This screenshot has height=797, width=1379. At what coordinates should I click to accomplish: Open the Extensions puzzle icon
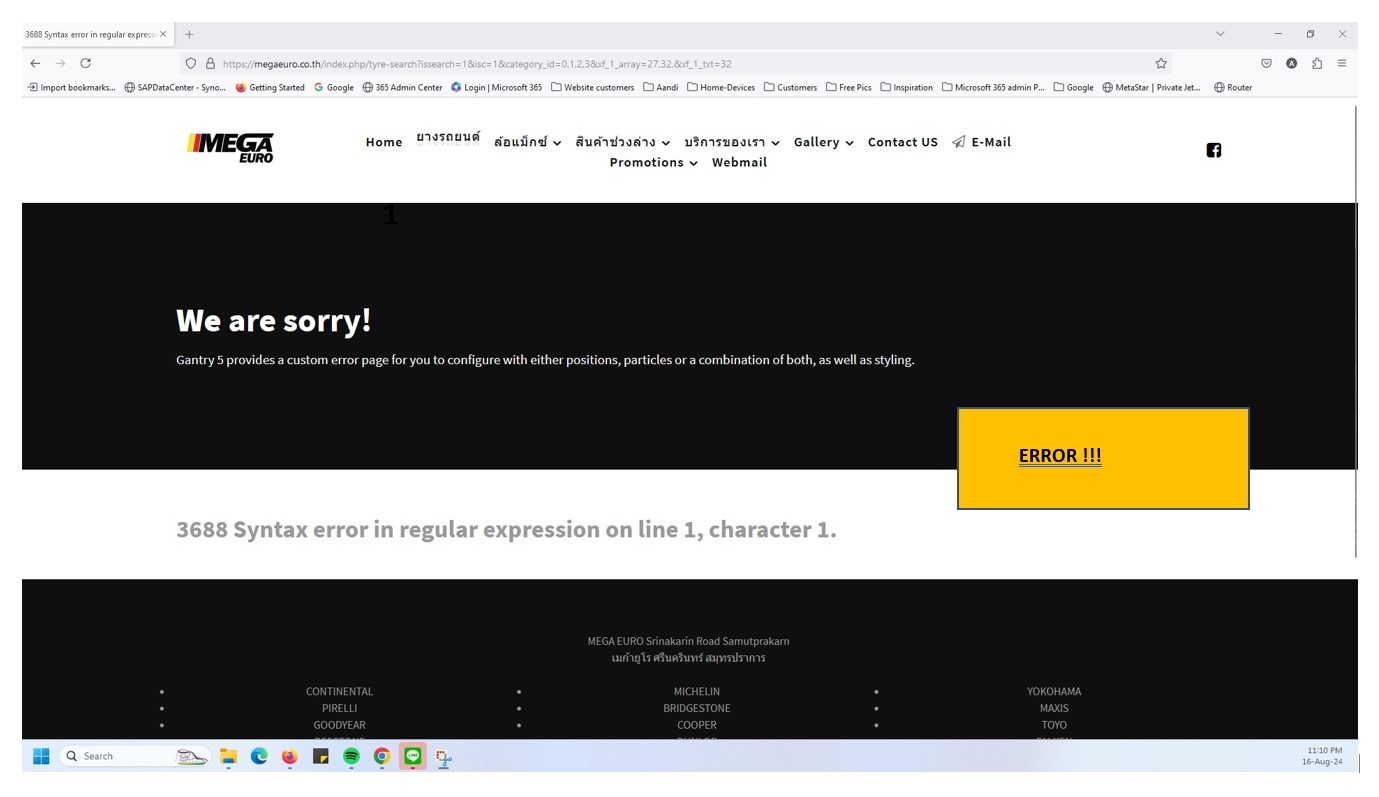pyautogui.click(x=1317, y=63)
